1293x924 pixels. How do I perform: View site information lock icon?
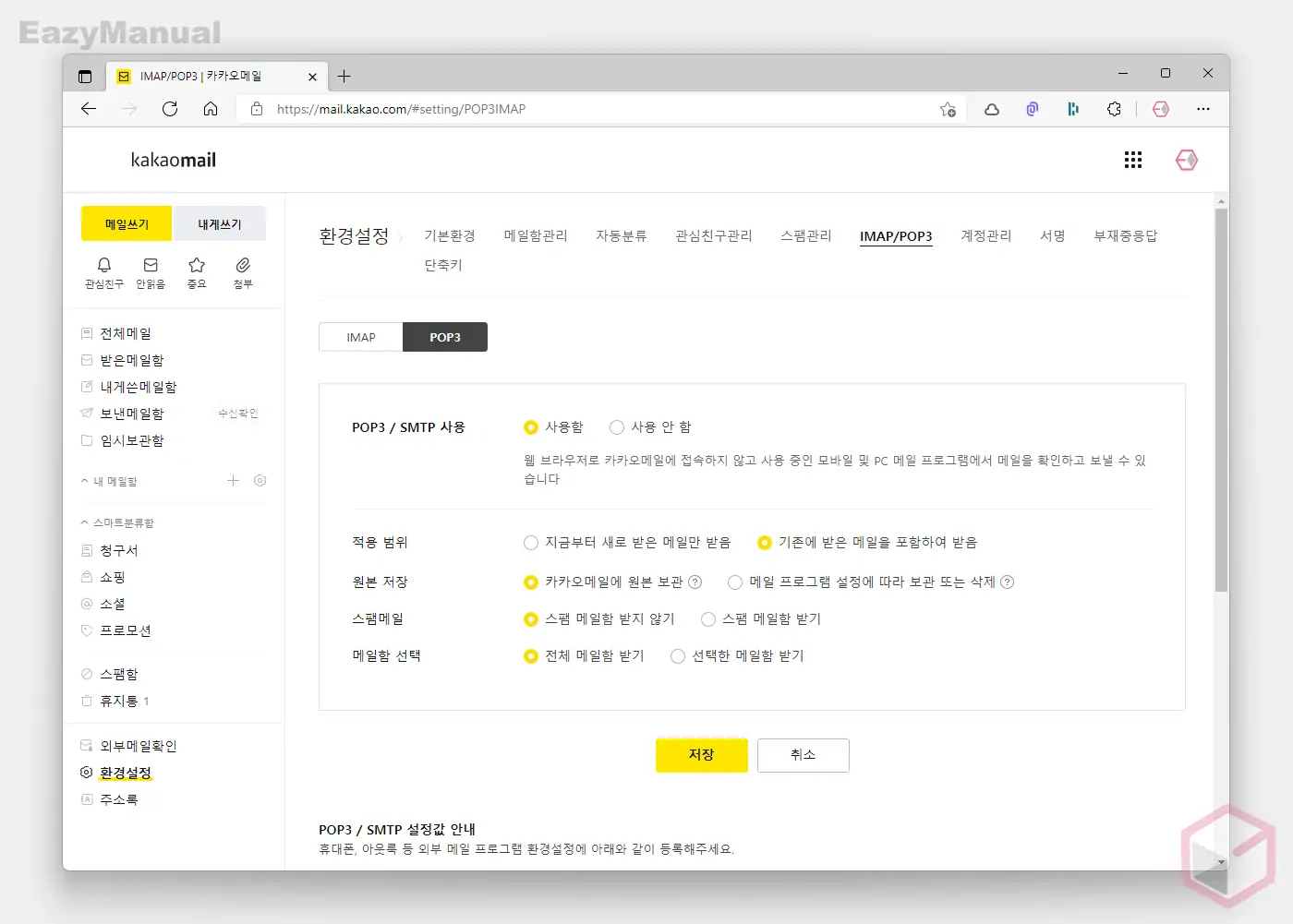pyautogui.click(x=257, y=109)
